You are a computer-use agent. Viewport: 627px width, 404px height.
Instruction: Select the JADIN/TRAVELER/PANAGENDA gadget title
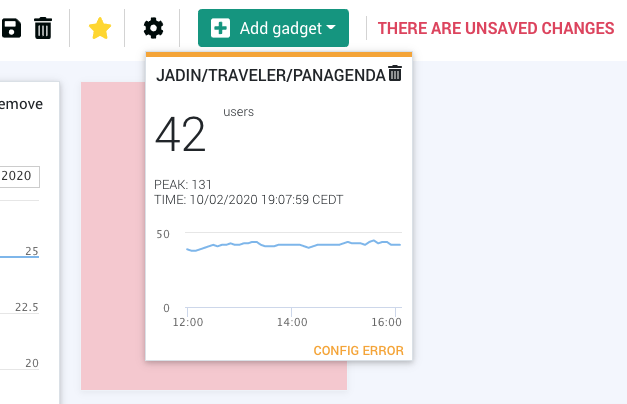[270, 74]
